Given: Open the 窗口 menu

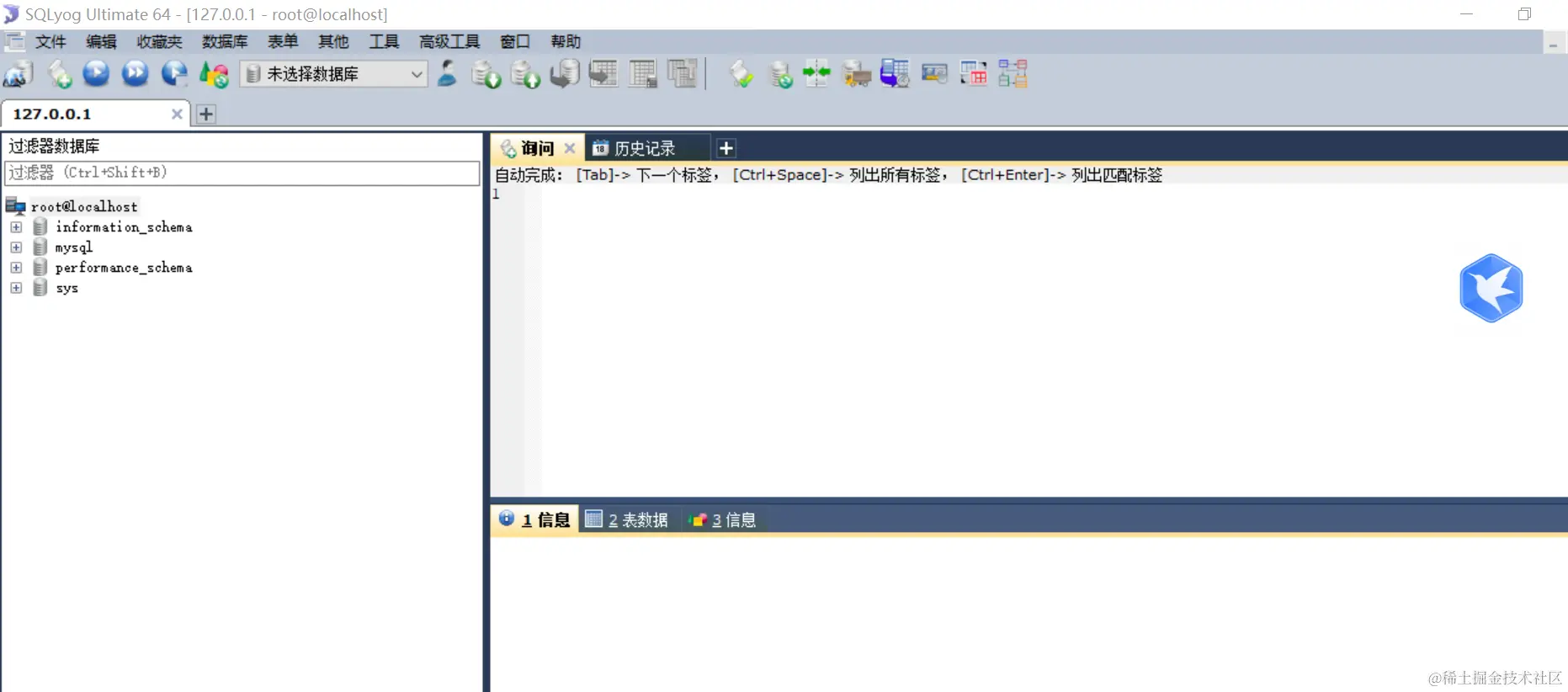Looking at the screenshot, I should [x=515, y=41].
